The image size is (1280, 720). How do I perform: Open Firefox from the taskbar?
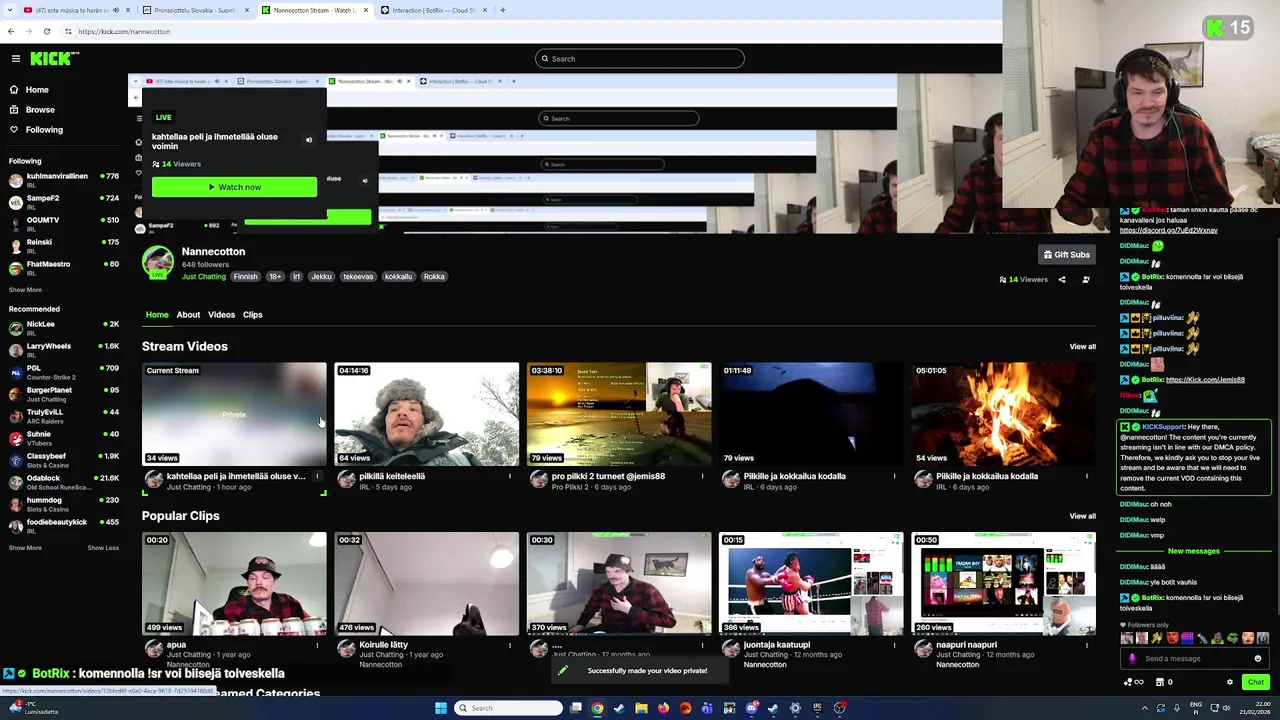pyautogui.click(x=663, y=708)
